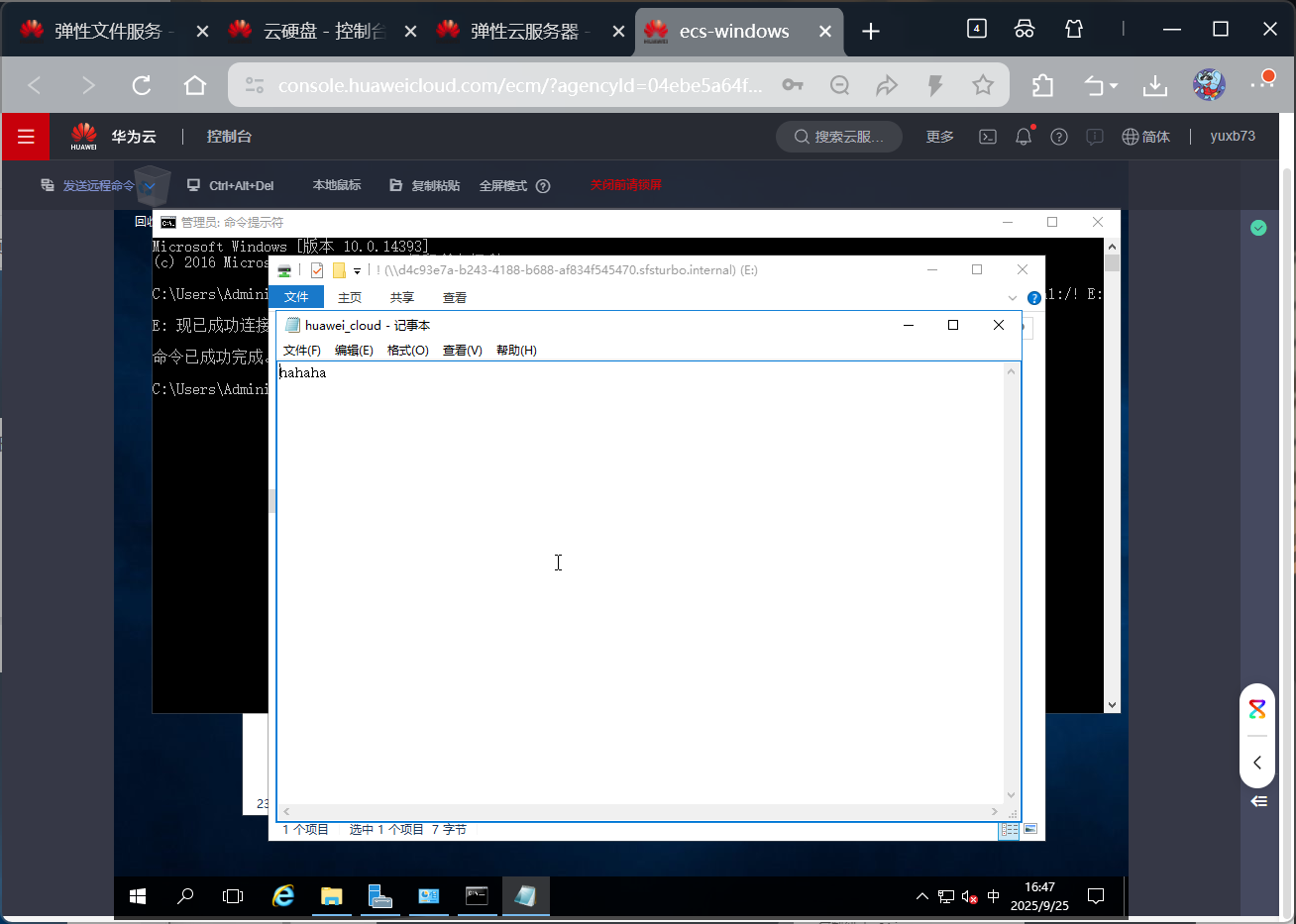Image resolution: width=1296 pixels, height=924 pixels.
Task: Open Internet Explorer from the remote taskbar
Action: tap(283, 896)
